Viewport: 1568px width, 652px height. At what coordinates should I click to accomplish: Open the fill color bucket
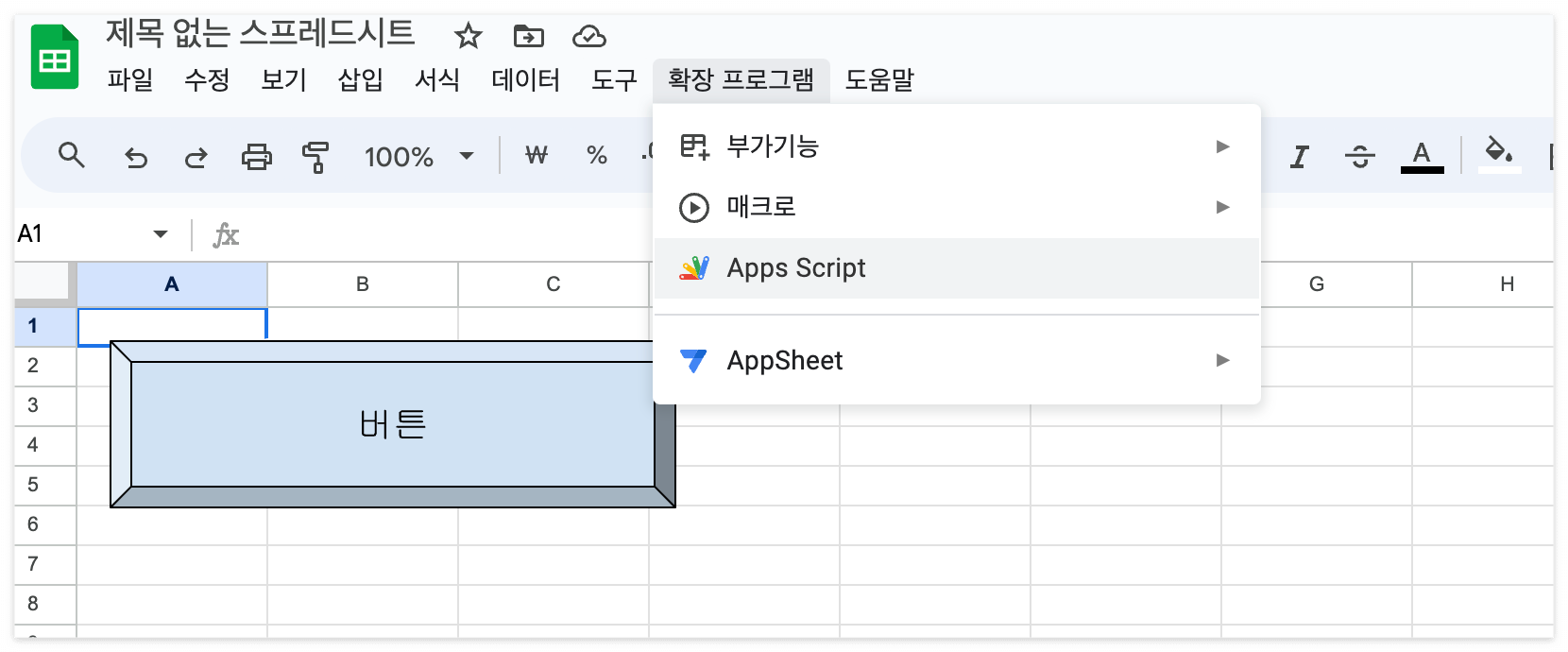tap(1499, 154)
